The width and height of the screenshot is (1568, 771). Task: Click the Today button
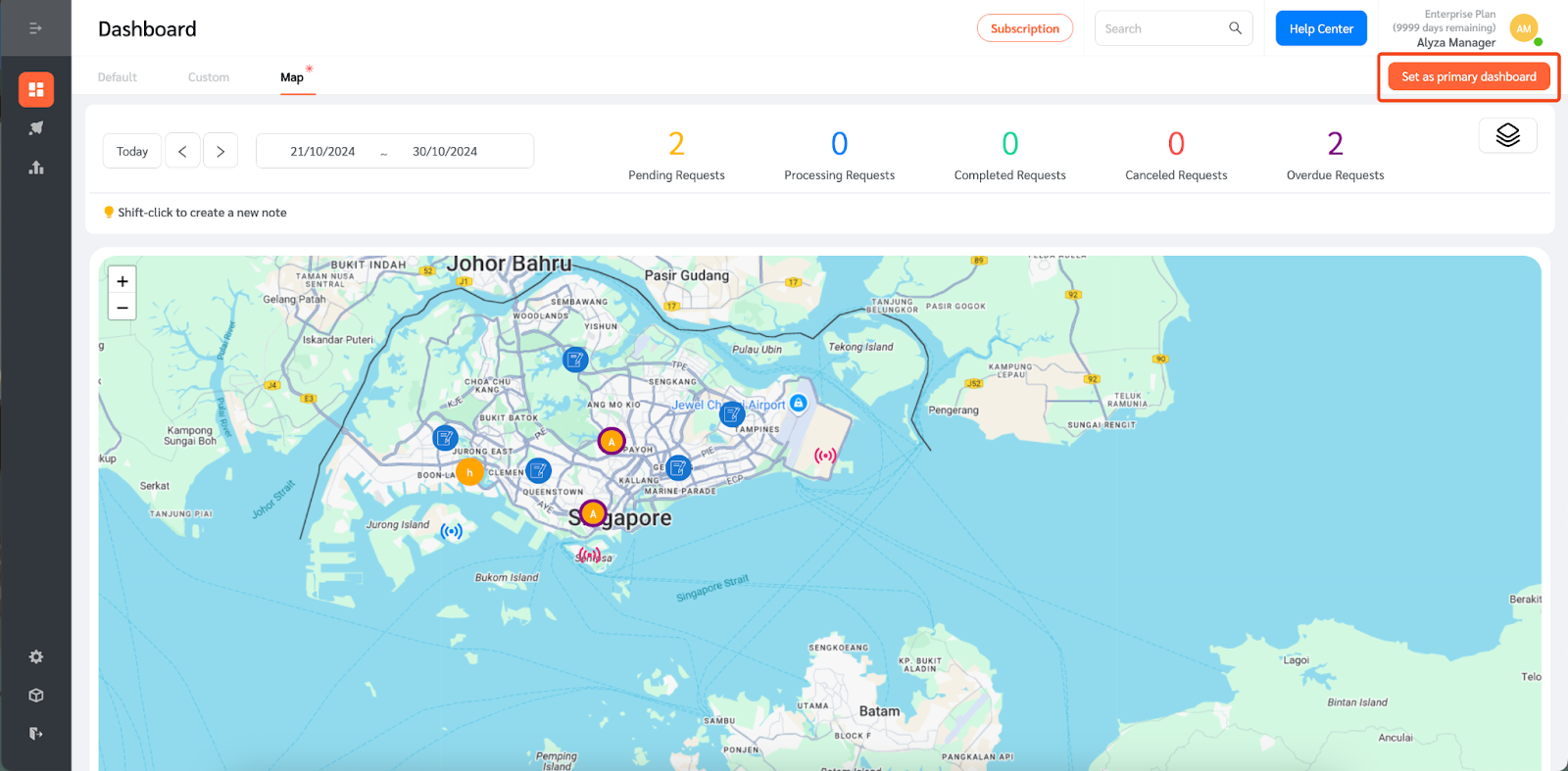coord(132,151)
